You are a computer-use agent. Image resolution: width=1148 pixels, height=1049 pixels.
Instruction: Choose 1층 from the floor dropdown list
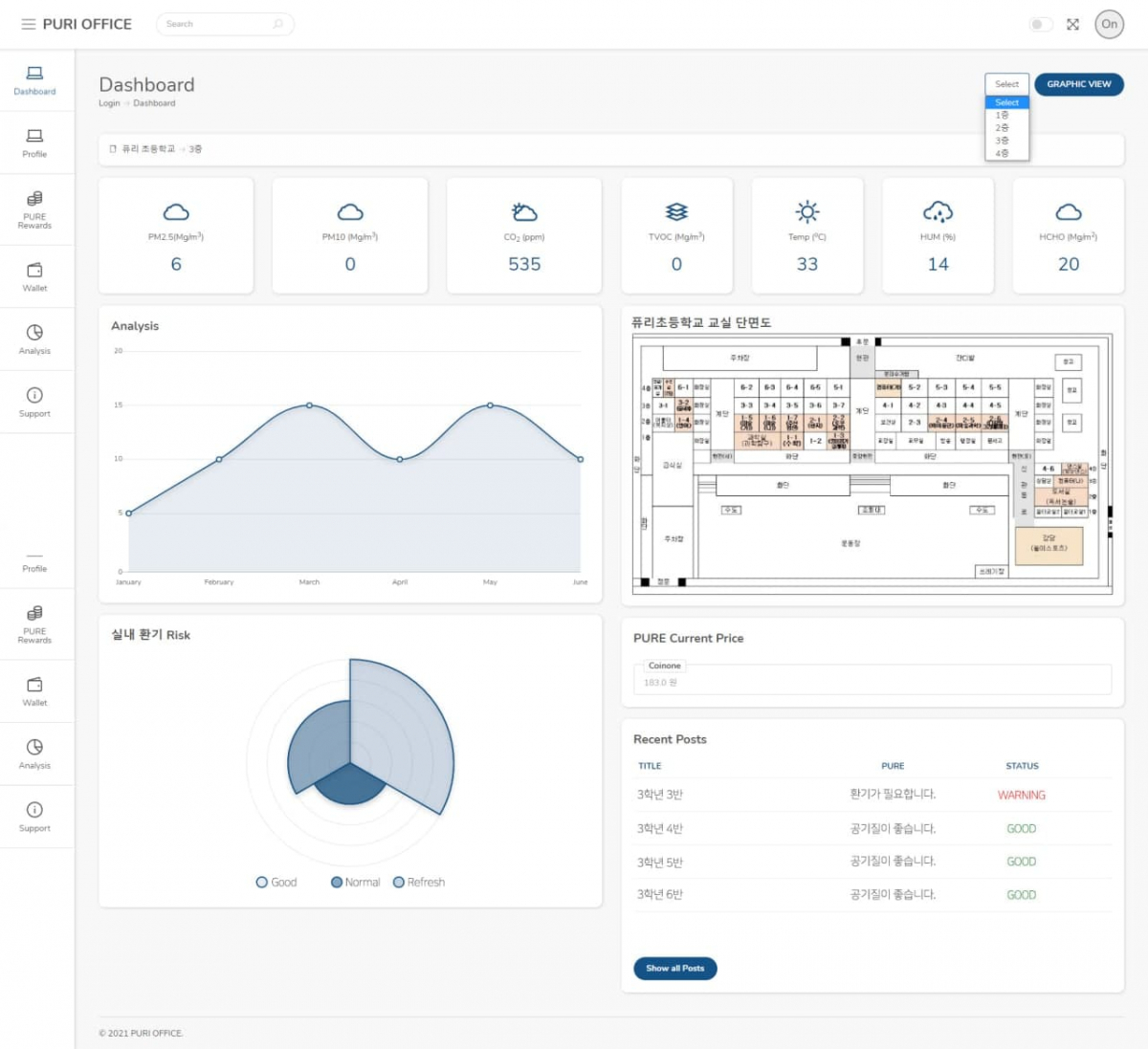(x=1002, y=115)
